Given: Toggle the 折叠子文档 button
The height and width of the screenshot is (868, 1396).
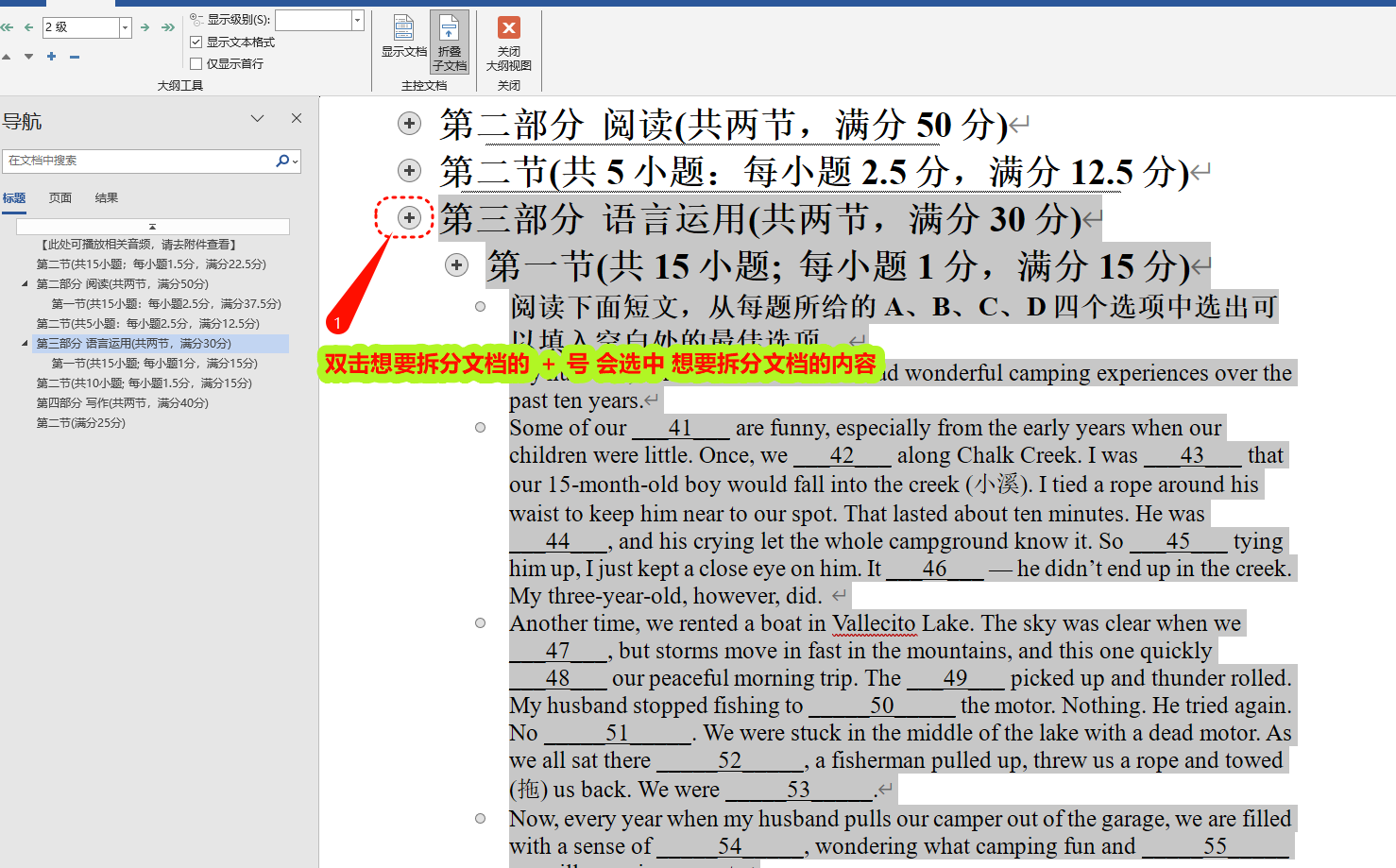Looking at the screenshot, I should (450, 43).
